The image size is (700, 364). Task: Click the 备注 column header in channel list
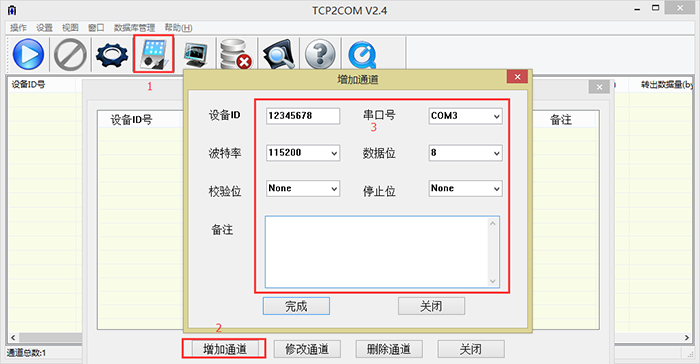(x=561, y=120)
